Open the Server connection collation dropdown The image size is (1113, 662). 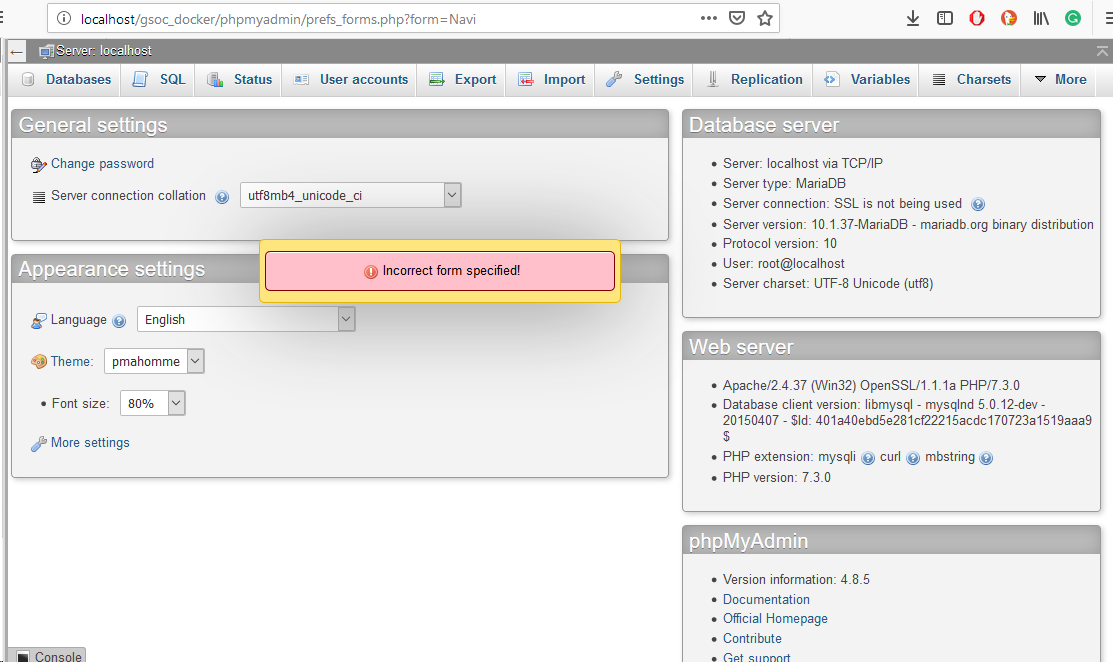(x=452, y=195)
